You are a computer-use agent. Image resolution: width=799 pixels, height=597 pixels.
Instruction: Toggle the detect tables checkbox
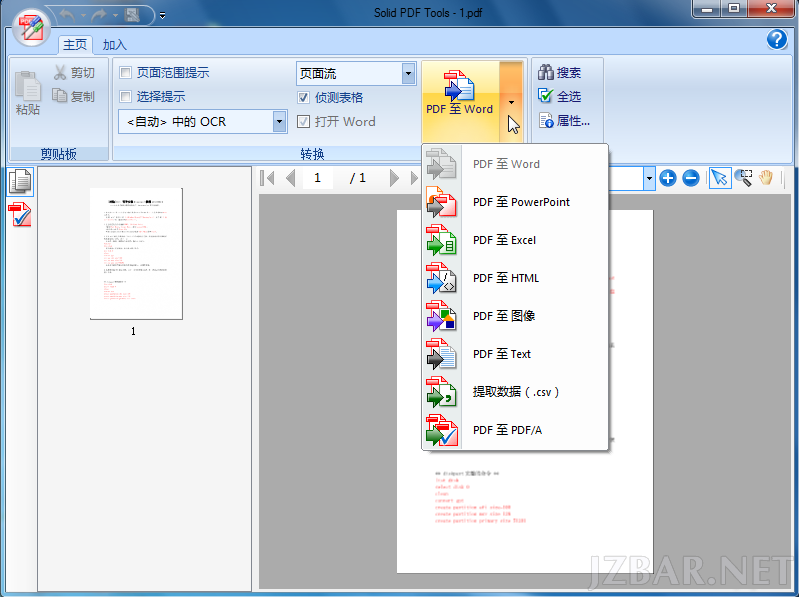(x=303, y=97)
